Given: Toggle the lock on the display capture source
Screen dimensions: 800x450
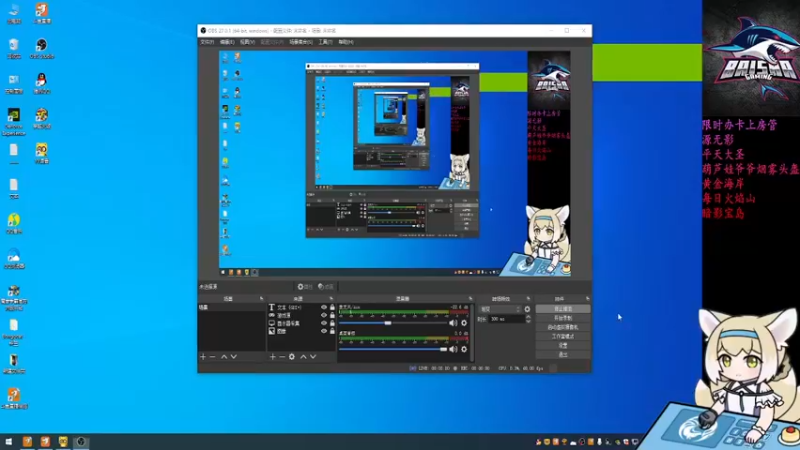Looking at the screenshot, I should [332, 323].
